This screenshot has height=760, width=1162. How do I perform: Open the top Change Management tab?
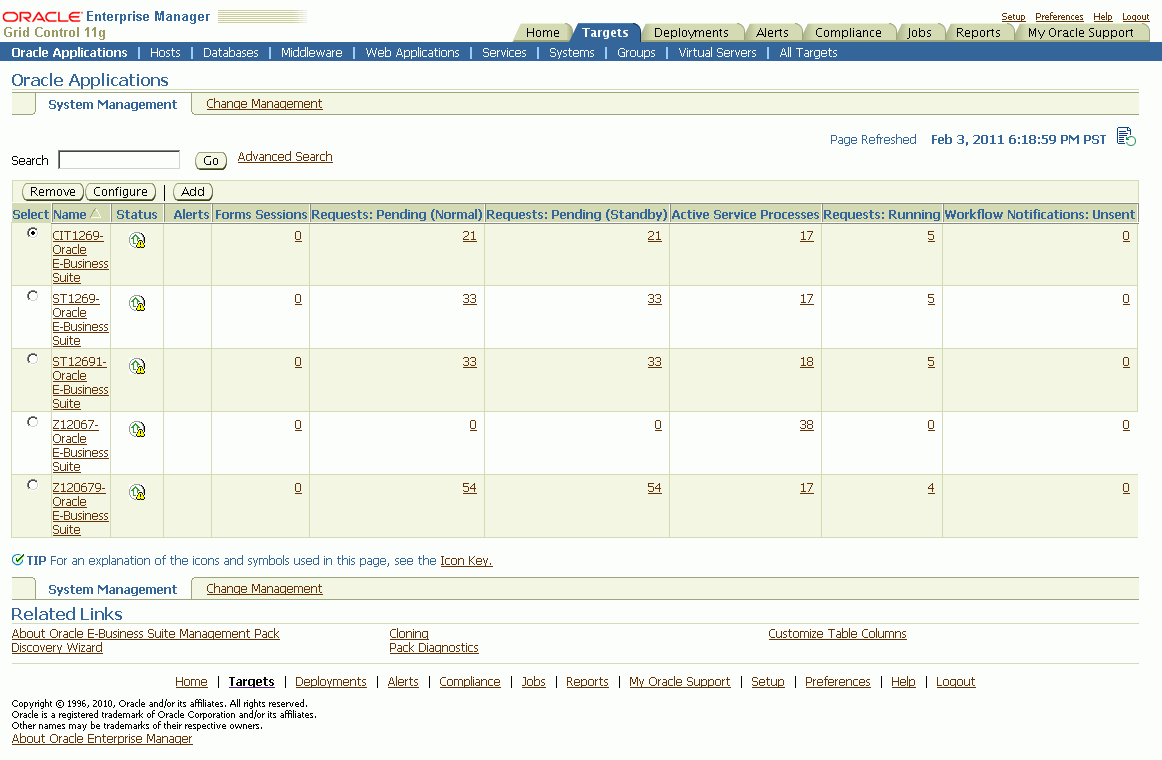264,104
